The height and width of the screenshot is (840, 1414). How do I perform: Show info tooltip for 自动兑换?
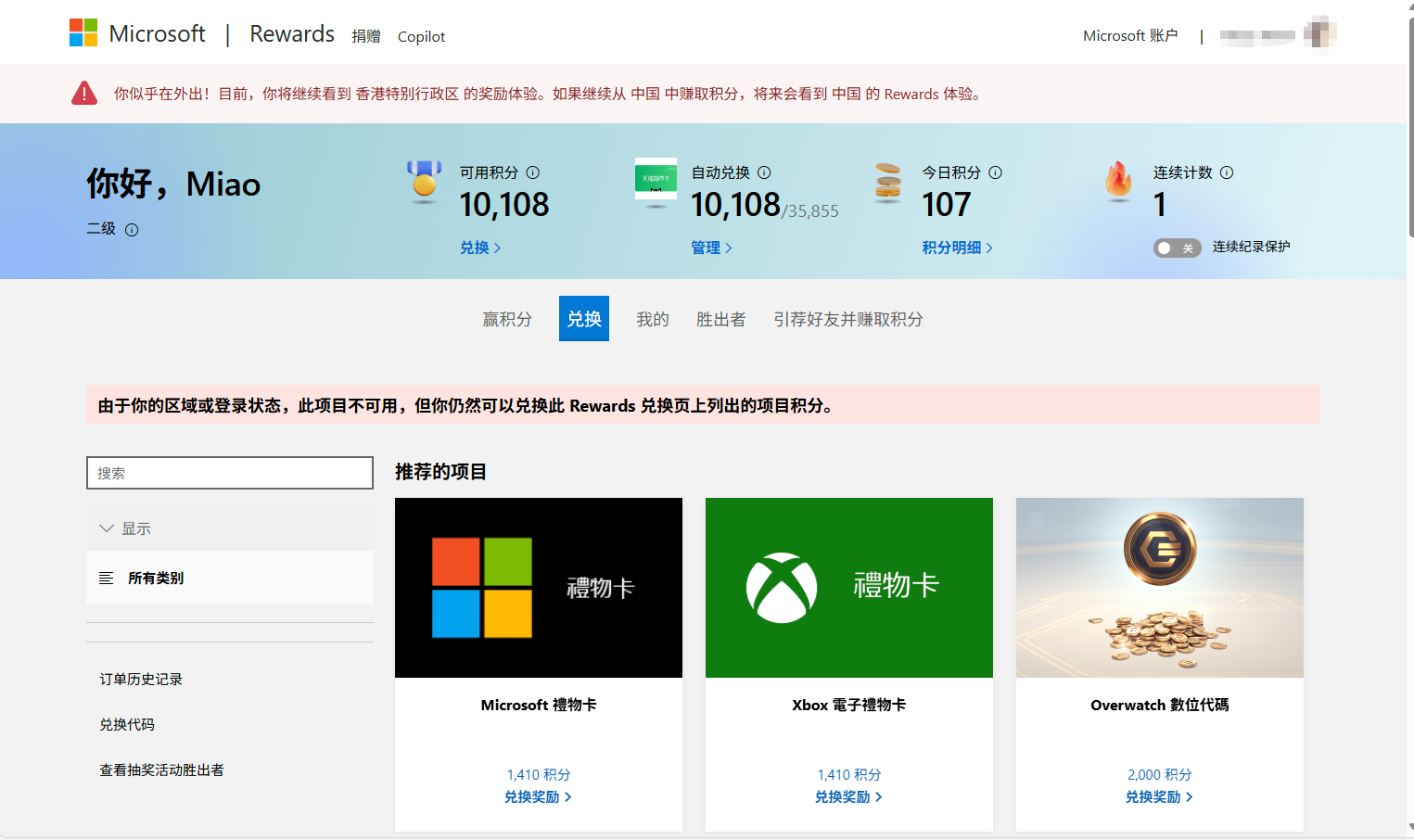(x=764, y=172)
